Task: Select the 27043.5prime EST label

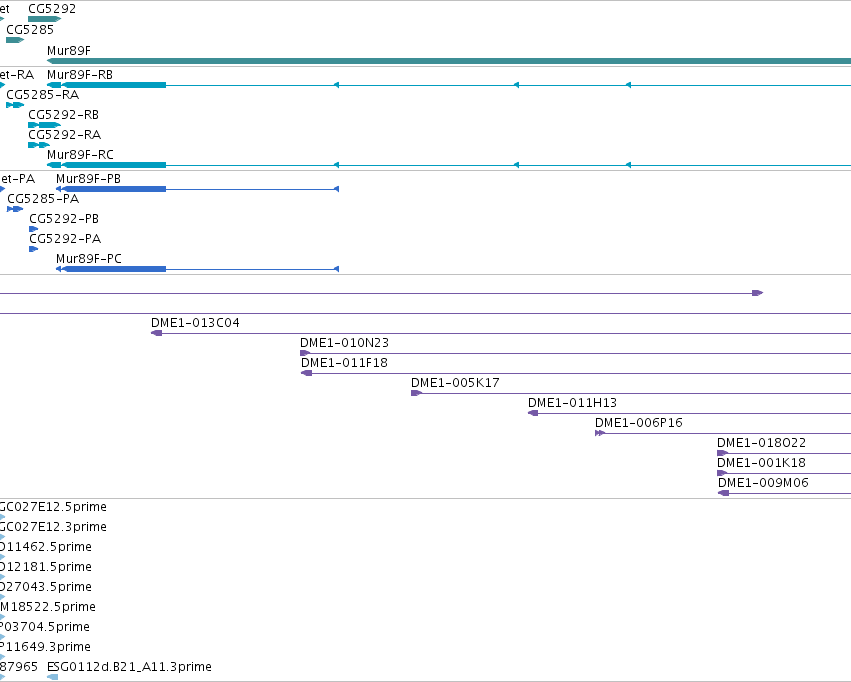Action: [x=48, y=587]
